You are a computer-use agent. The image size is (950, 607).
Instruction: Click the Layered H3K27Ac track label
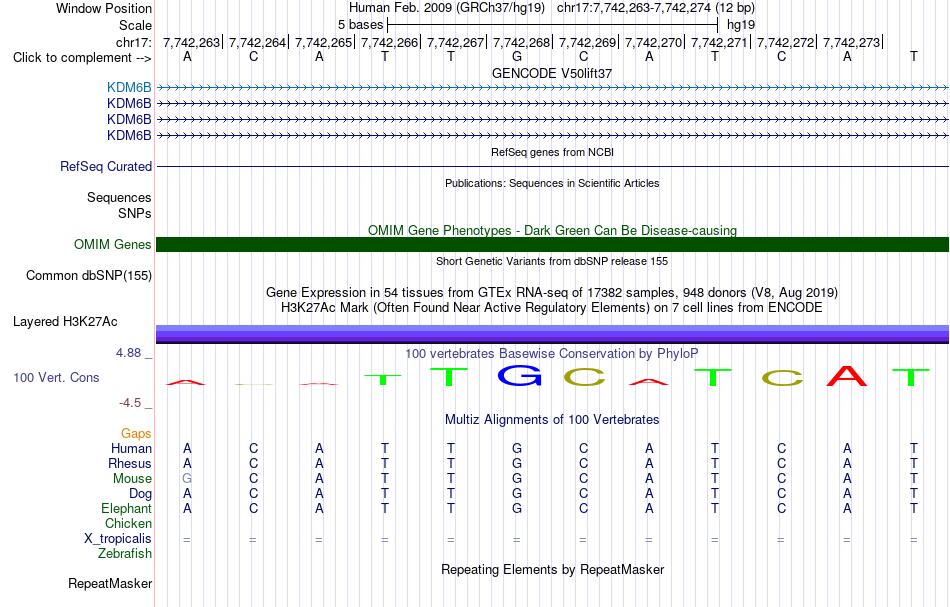(x=65, y=322)
